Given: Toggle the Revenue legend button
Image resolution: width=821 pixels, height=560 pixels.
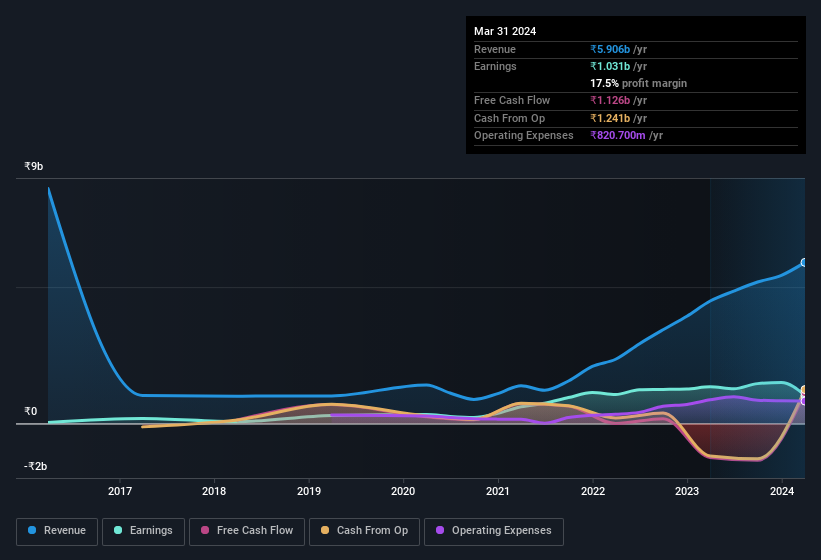Looking at the screenshot, I should click(57, 531).
